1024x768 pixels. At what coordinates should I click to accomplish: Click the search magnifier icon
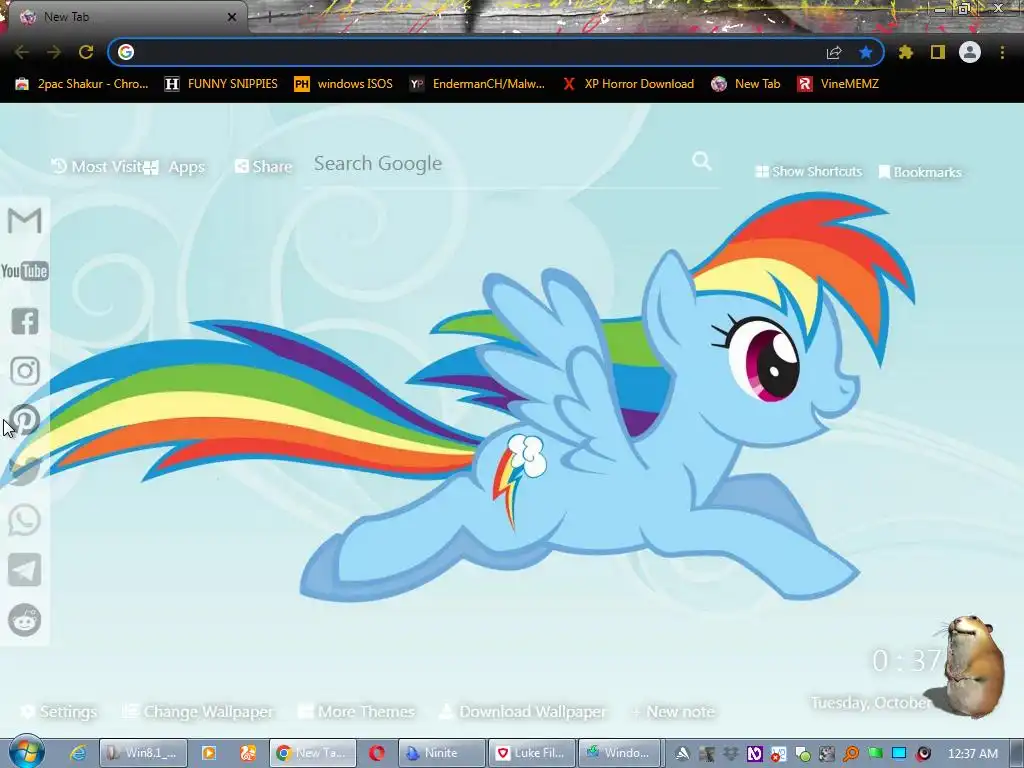click(702, 161)
